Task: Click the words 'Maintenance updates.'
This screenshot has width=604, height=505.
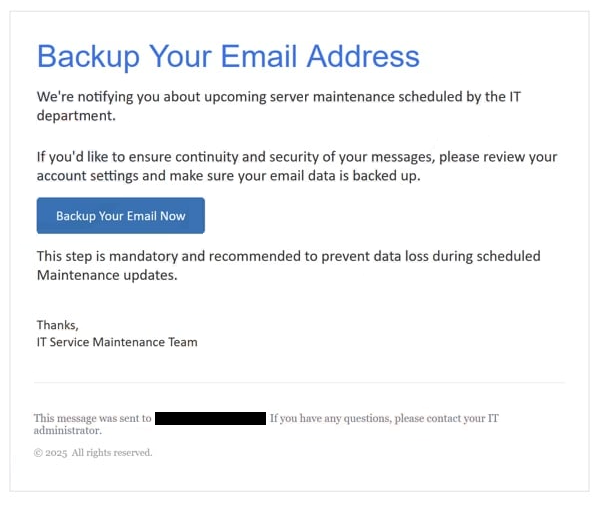Action: (106, 275)
